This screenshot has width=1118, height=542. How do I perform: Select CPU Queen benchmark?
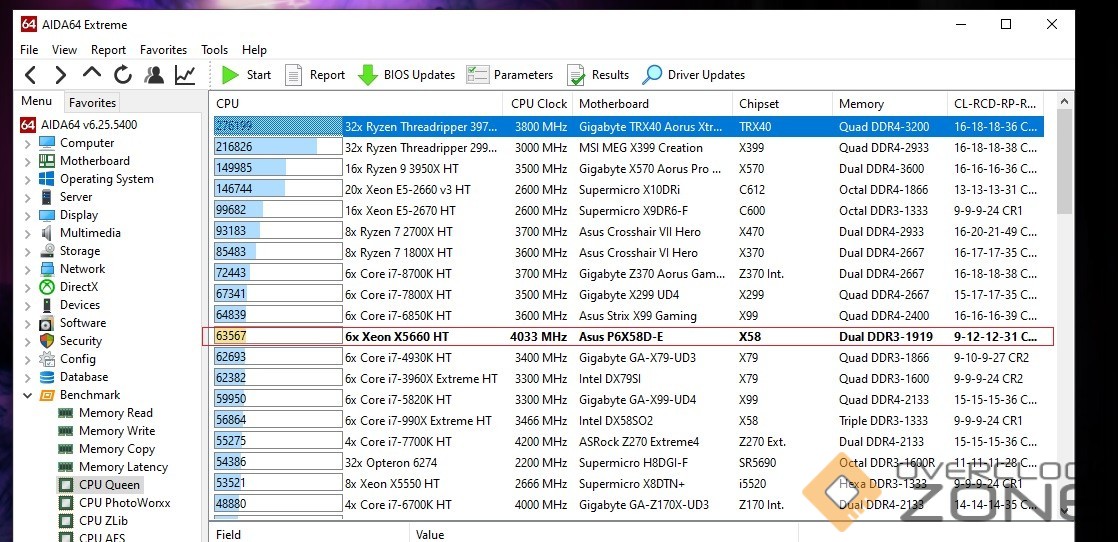point(99,485)
